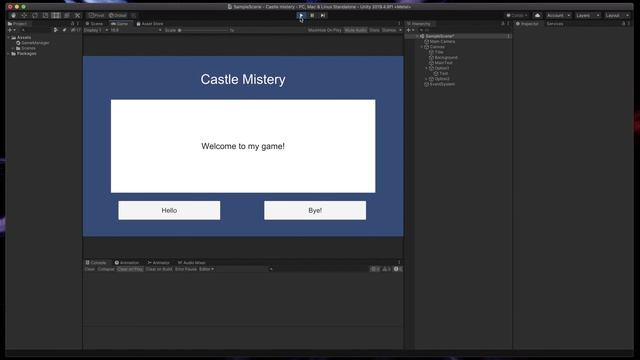This screenshot has height=360, width=640.
Task: Toggle Global handle rotation
Action: (x=118, y=16)
